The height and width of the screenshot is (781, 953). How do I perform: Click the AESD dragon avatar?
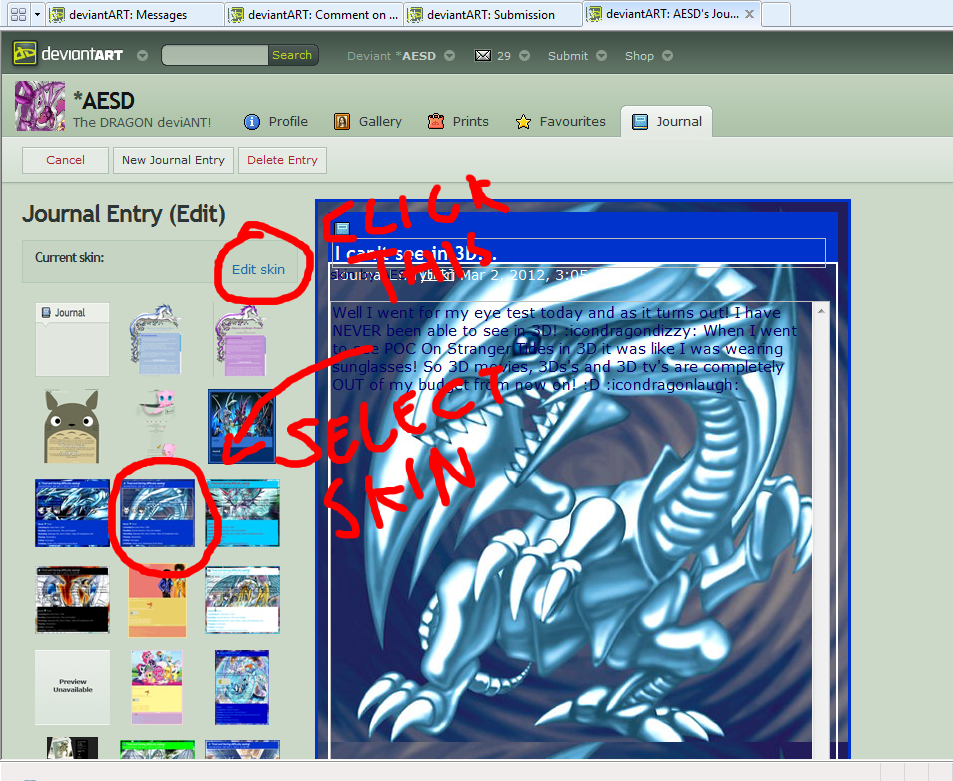pos(40,106)
